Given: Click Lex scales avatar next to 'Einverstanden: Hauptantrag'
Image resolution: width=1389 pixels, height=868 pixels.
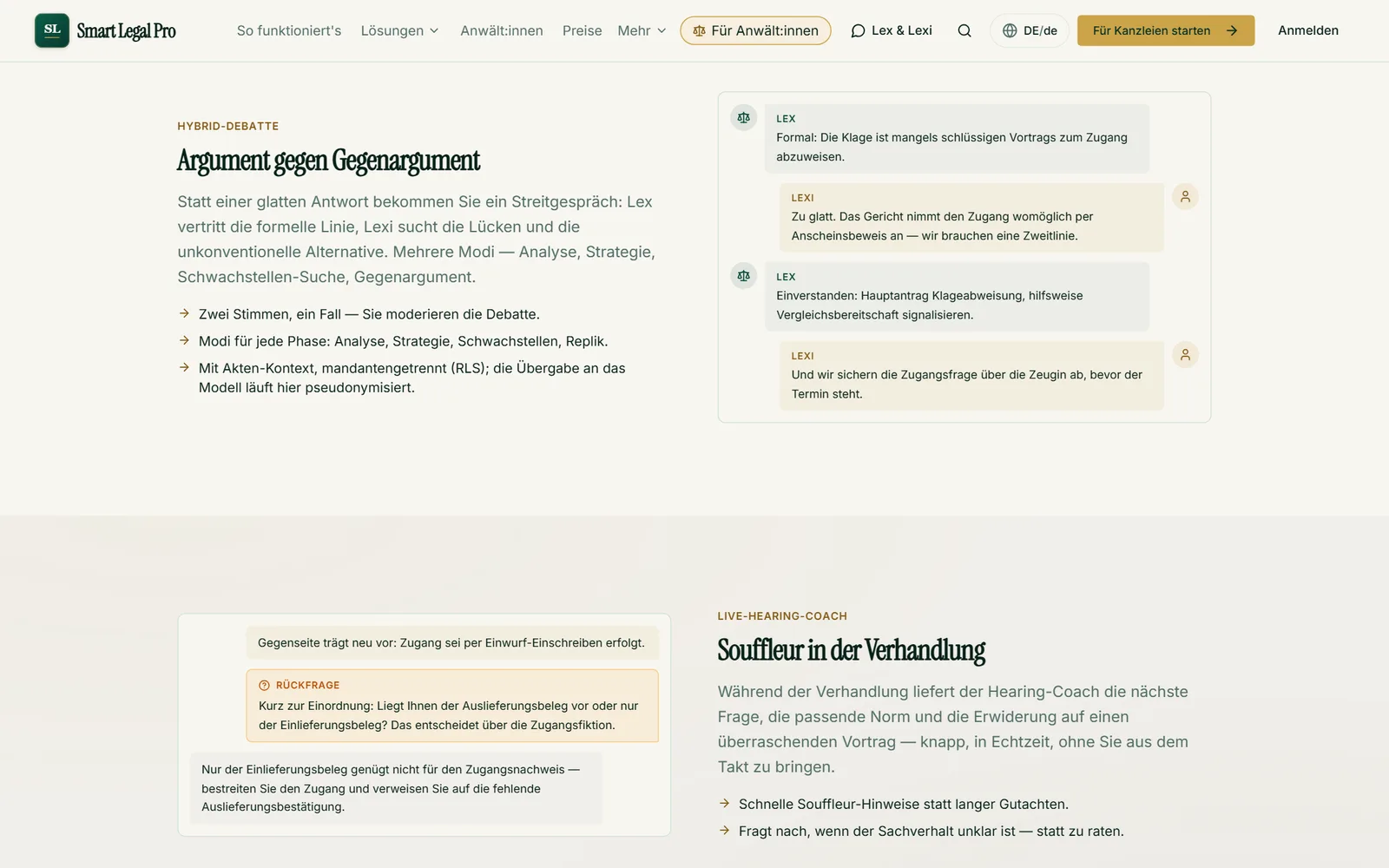Looking at the screenshot, I should 744,275.
